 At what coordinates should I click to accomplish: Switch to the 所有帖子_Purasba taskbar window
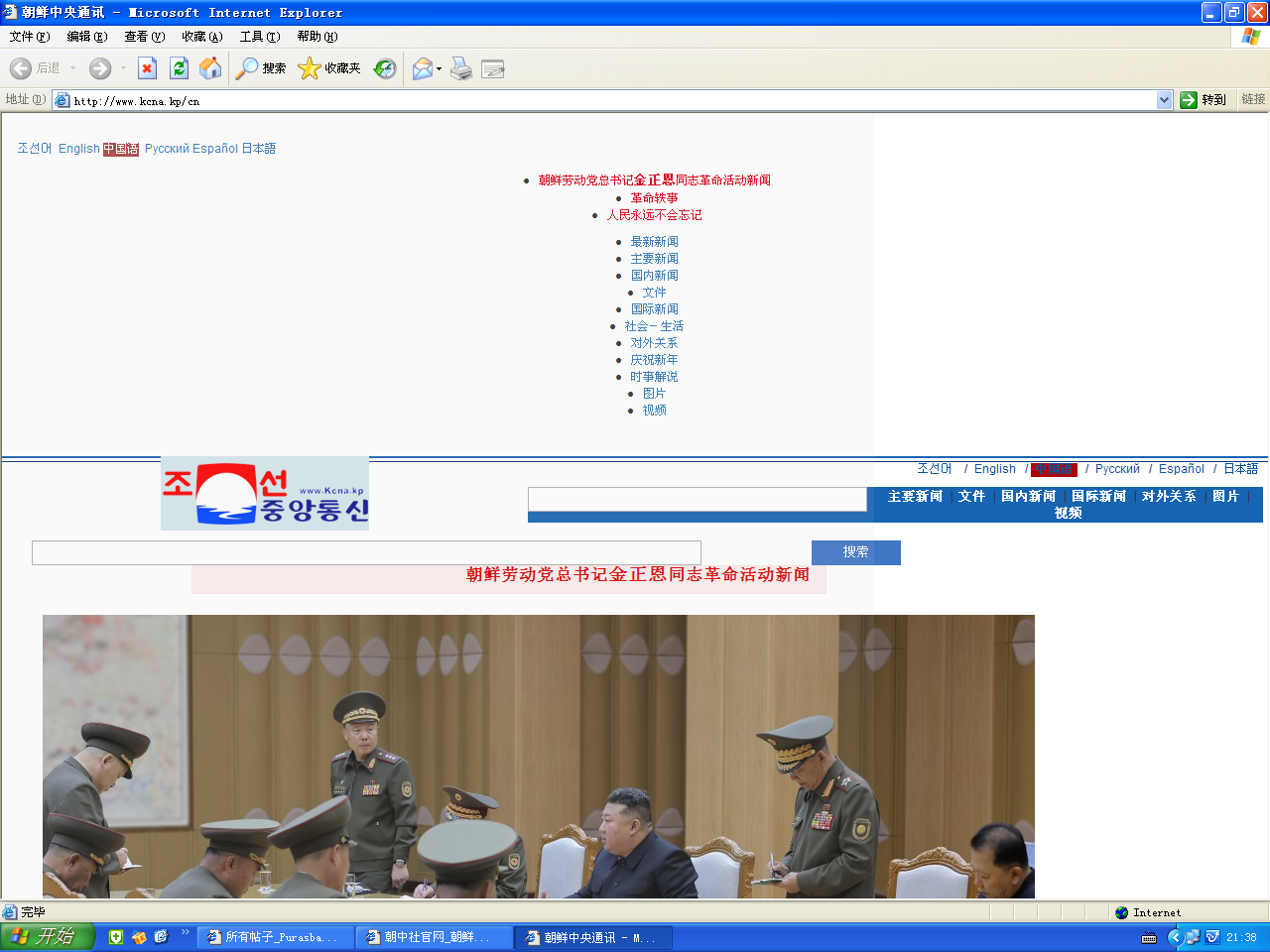(x=275, y=937)
